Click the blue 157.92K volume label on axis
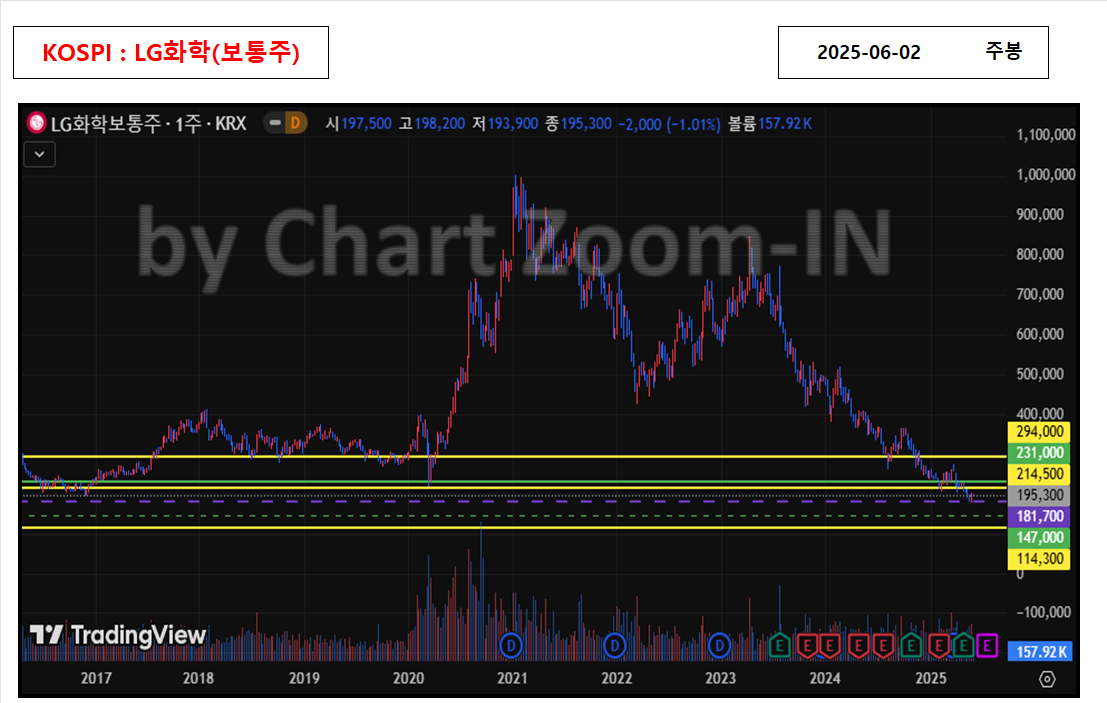The height and width of the screenshot is (703, 1107). click(1039, 651)
